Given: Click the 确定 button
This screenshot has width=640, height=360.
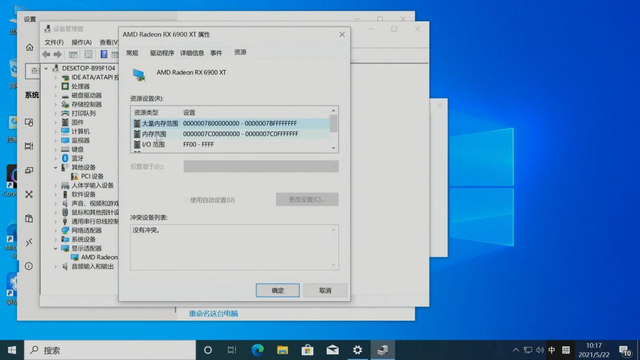Looking at the screenshot, I should (x=278, y=290).
